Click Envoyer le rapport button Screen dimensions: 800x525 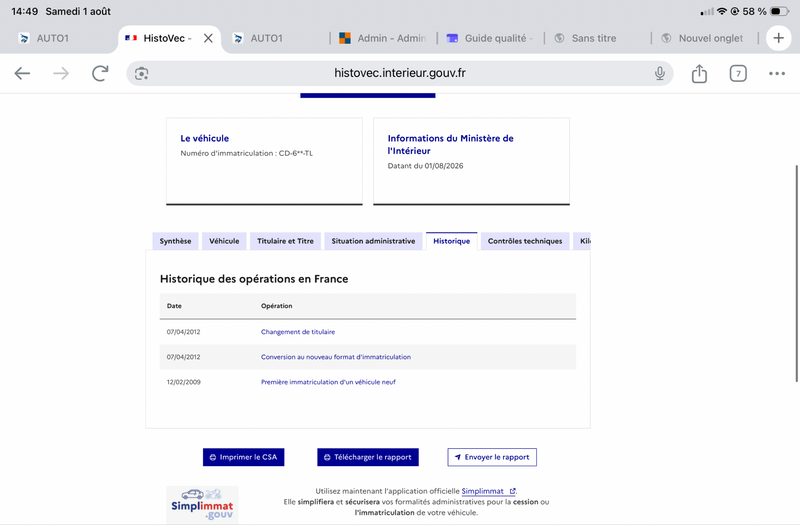492,457
